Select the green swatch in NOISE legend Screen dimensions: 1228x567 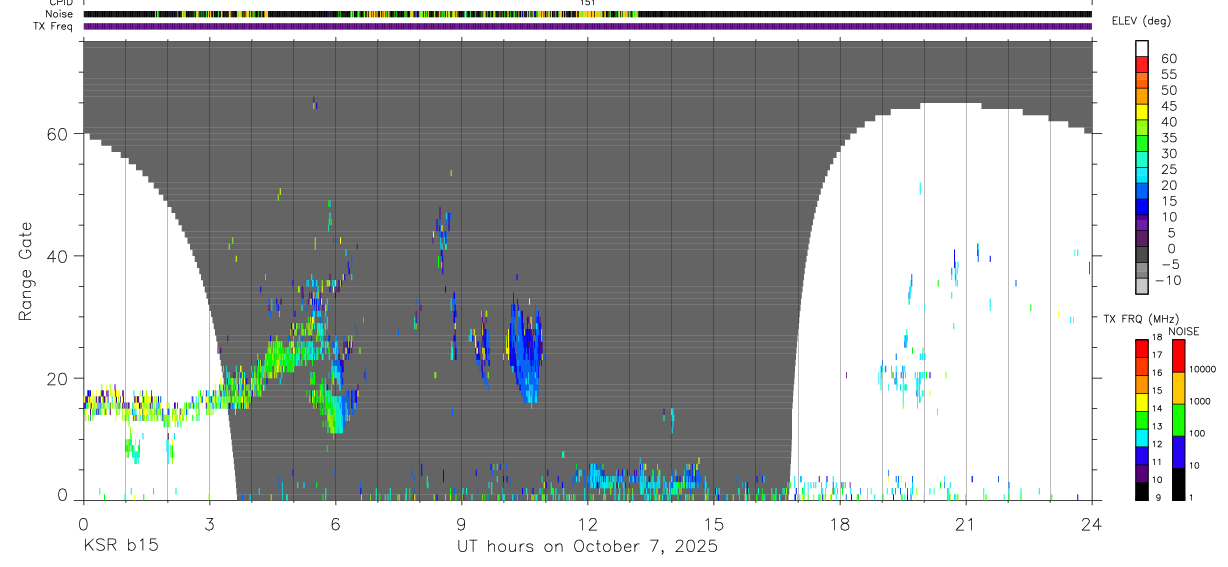[x=1178, y=420]
